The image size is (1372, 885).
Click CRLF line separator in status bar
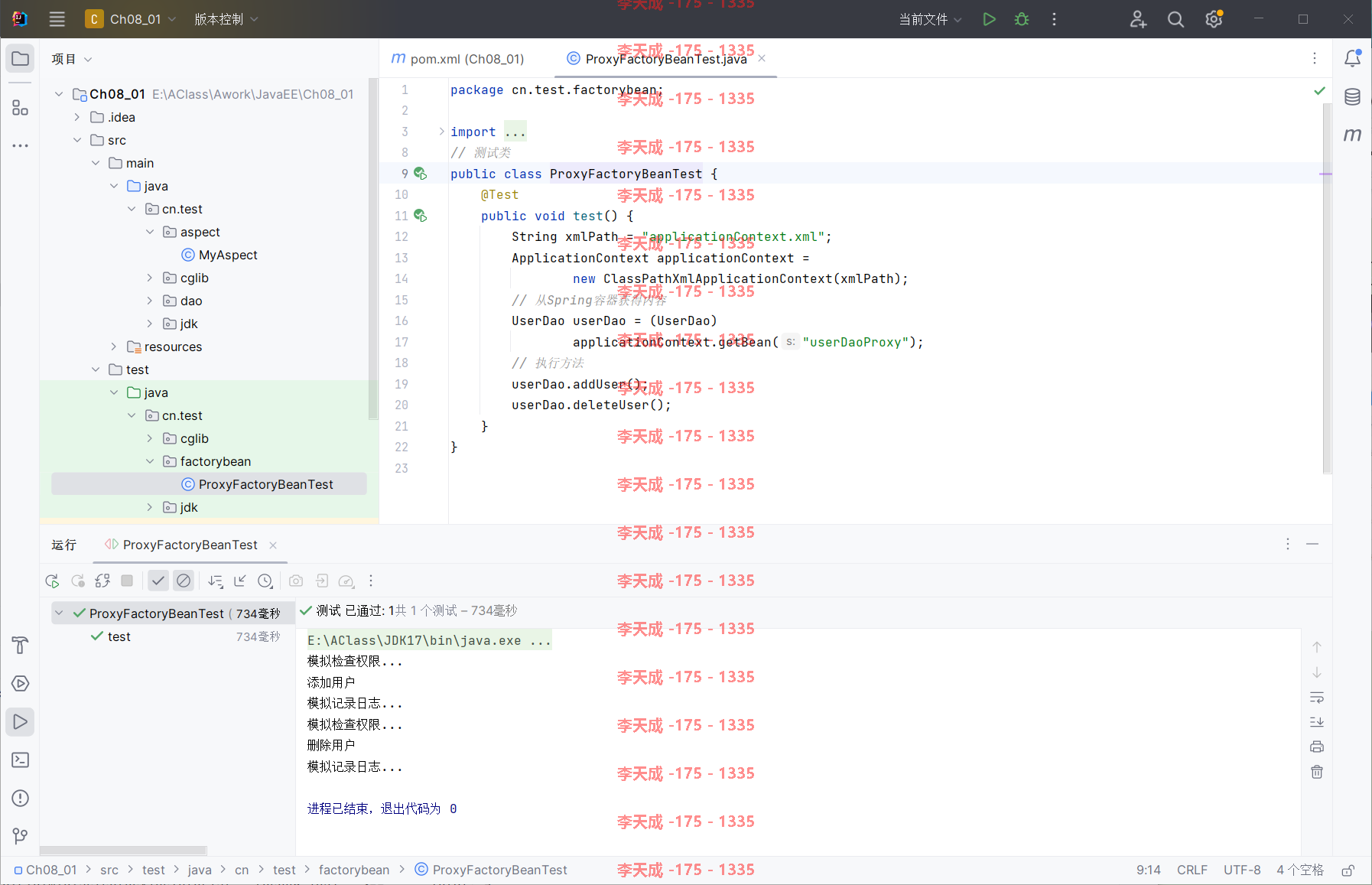coord(1192,870)
